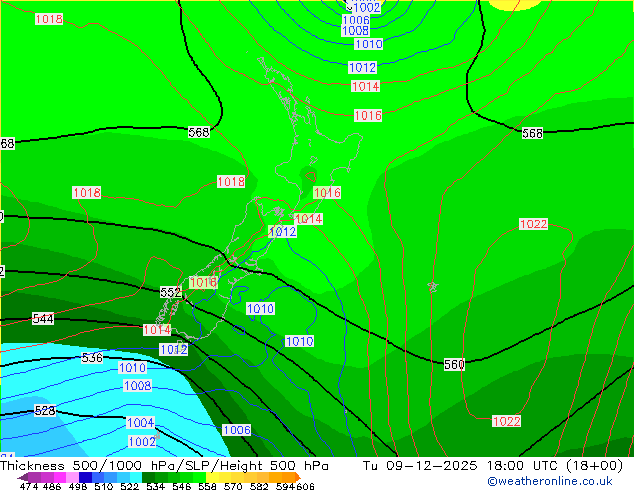Click the black 544 height contour label
The height and width of the screenshot is (490, 634).
43,319
